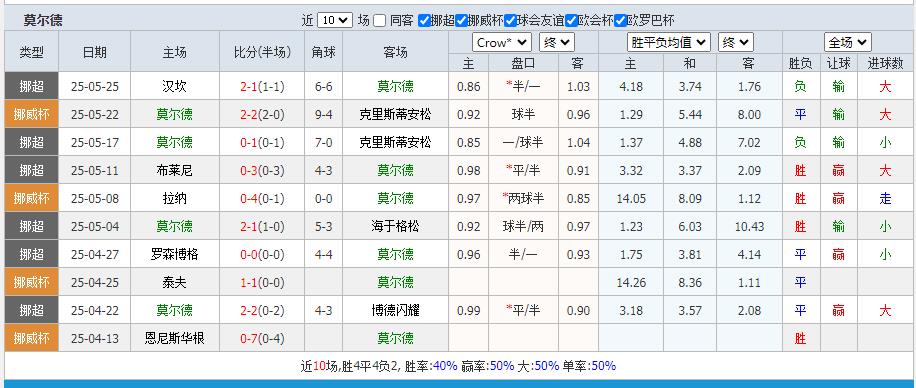Click the corner count 9-4
The image size is (916, 388).
click(324, 115)
